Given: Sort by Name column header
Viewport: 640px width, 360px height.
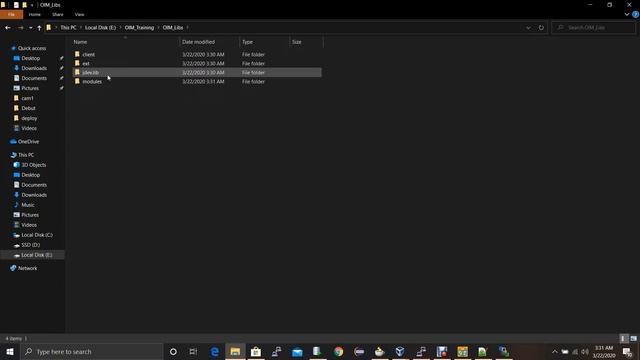Looking at the screenshot, I should 80,42.
